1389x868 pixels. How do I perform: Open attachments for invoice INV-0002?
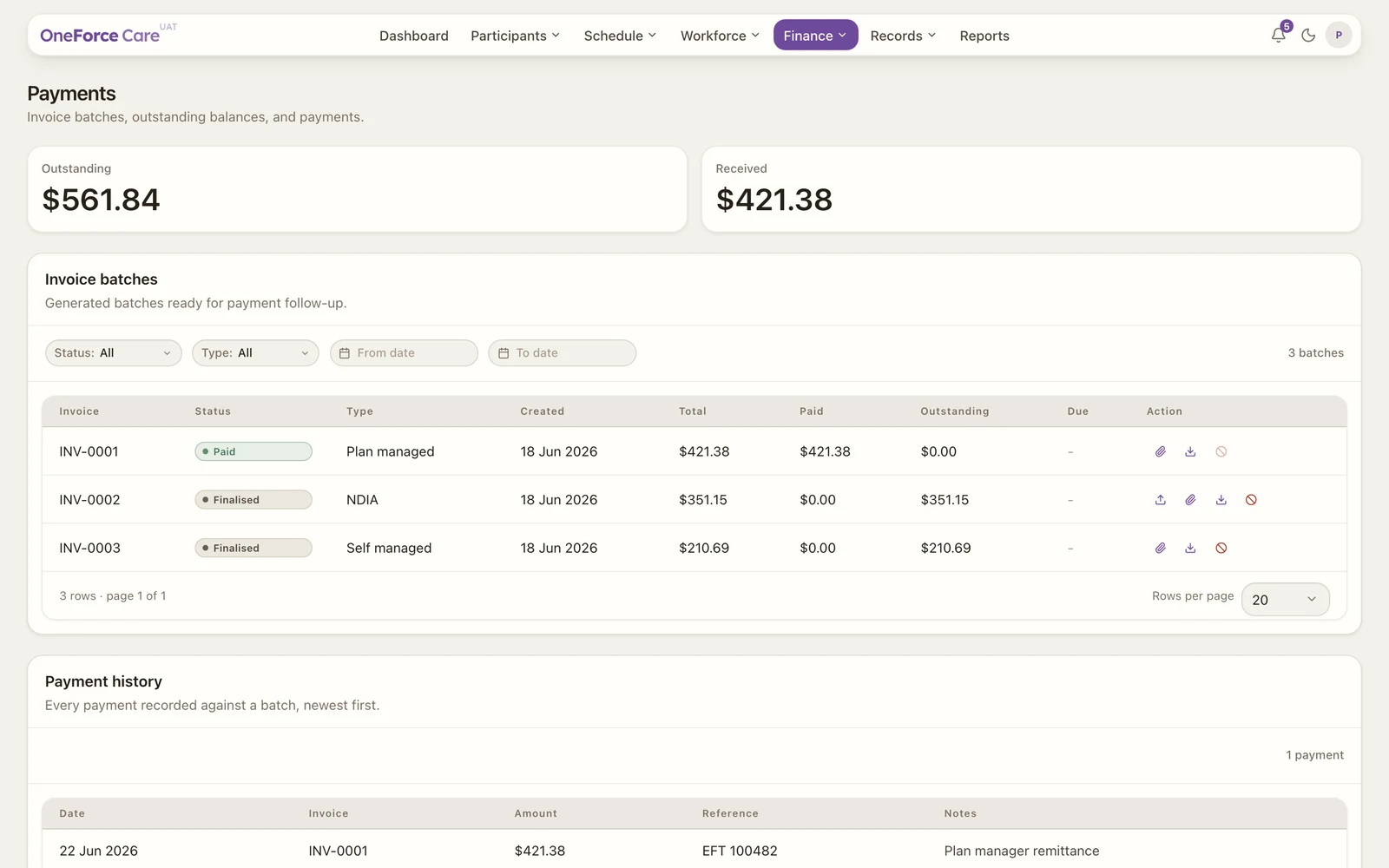[x=1190, y=500]
